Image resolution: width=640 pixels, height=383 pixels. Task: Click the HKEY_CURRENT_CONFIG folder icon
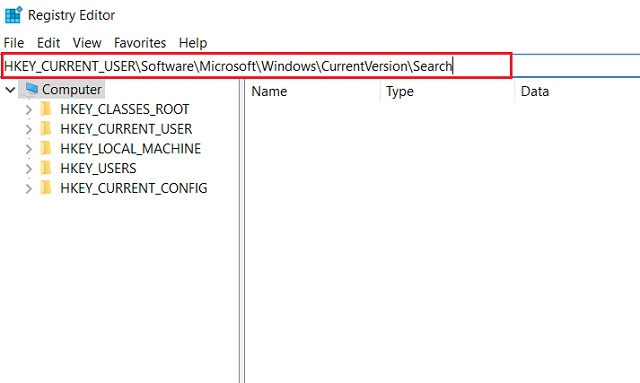pos(46,188)
